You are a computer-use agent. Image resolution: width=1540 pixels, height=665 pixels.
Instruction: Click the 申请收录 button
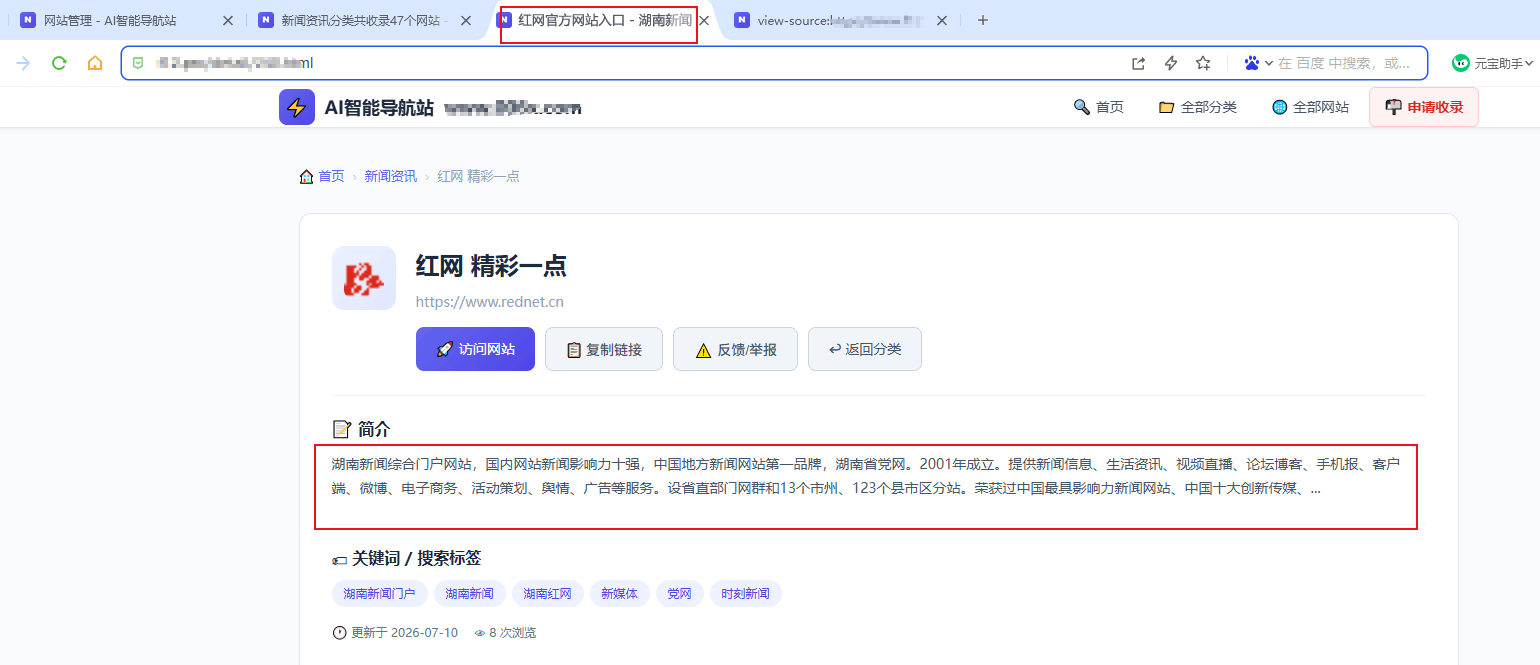point(1424,107)
